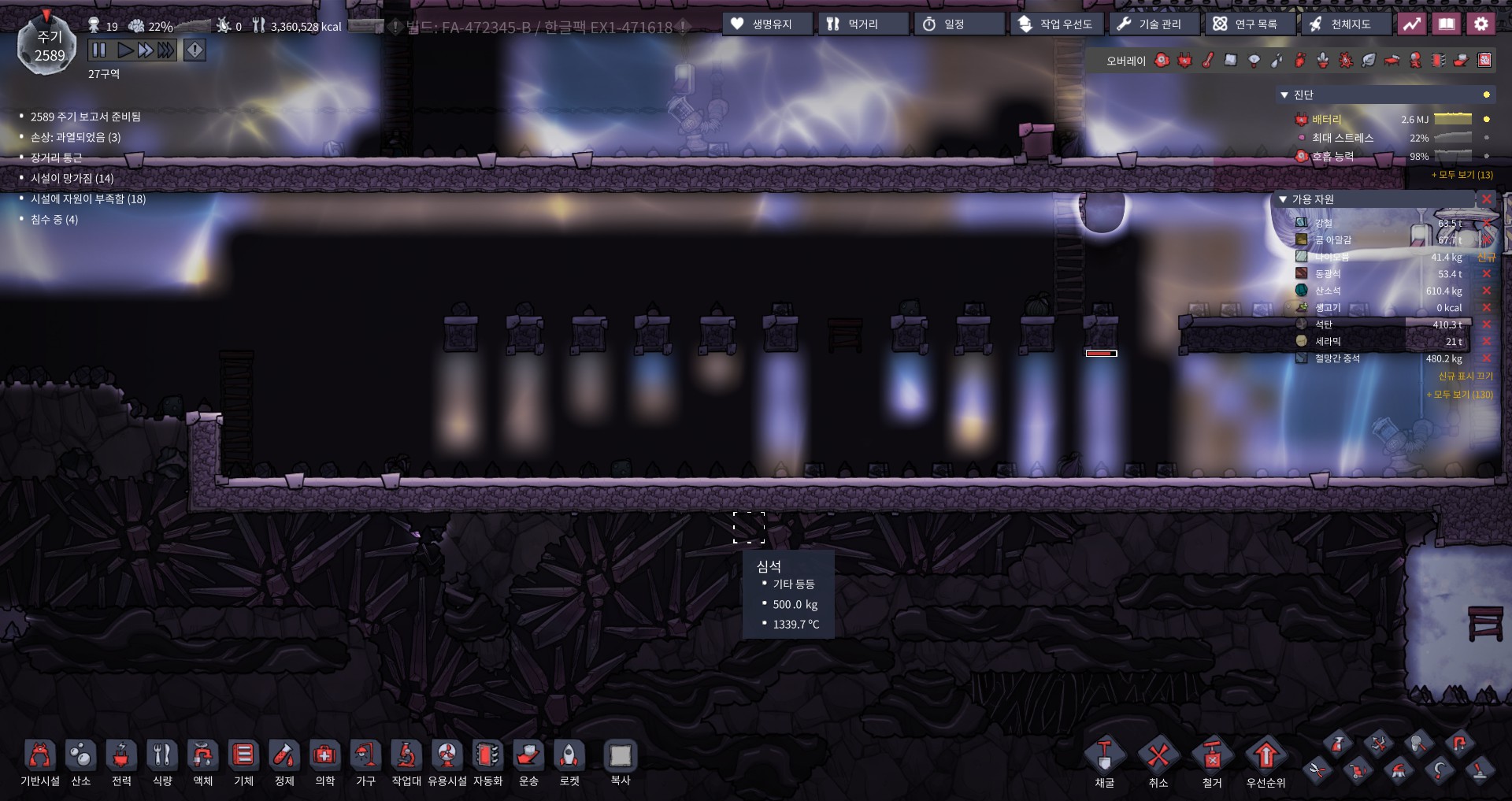Toggle the red alert button
Screen dimensions: 1512x801
(x=195, y=50)
